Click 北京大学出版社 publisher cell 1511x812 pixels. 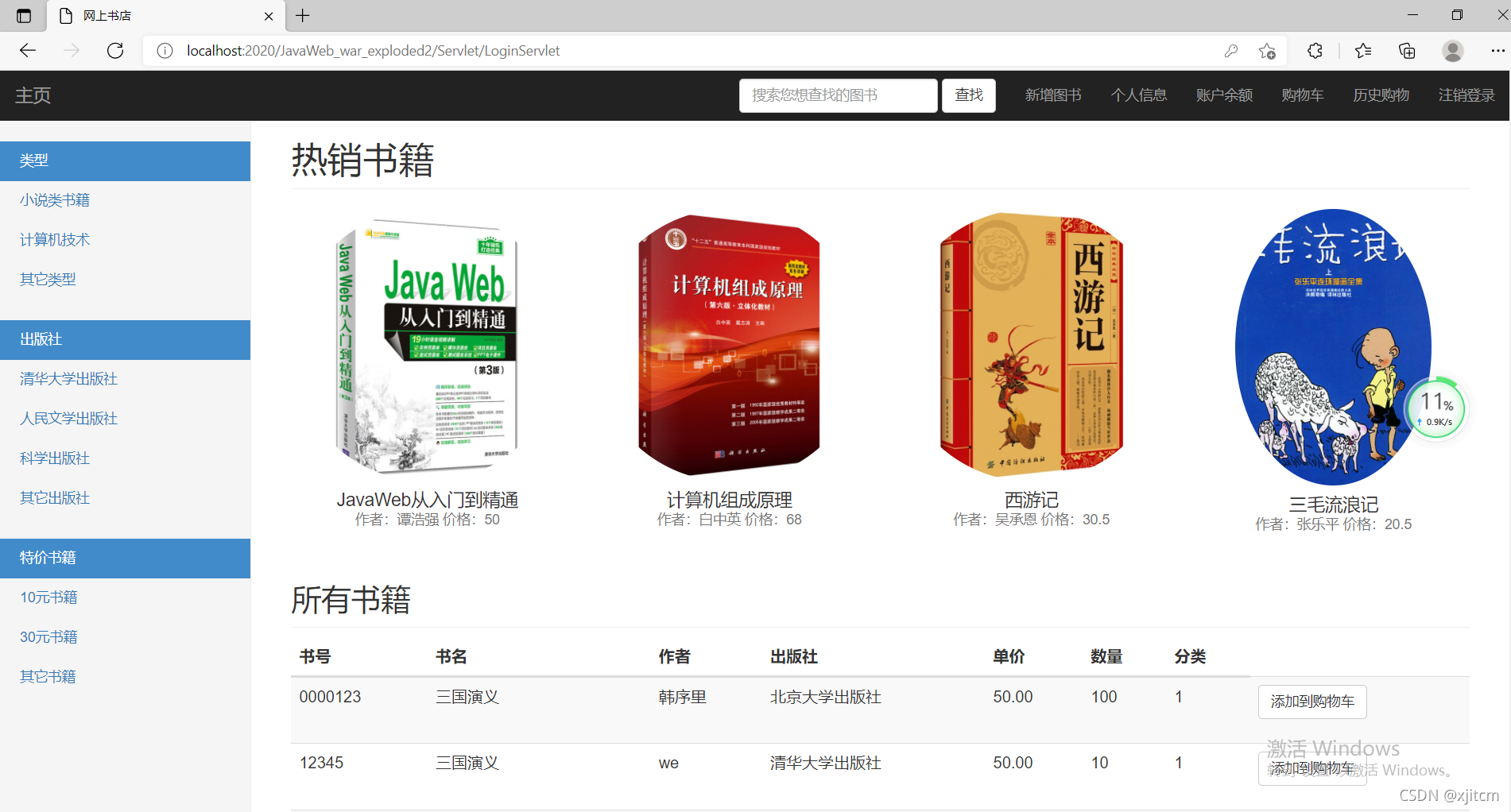[x=826, y=697]
